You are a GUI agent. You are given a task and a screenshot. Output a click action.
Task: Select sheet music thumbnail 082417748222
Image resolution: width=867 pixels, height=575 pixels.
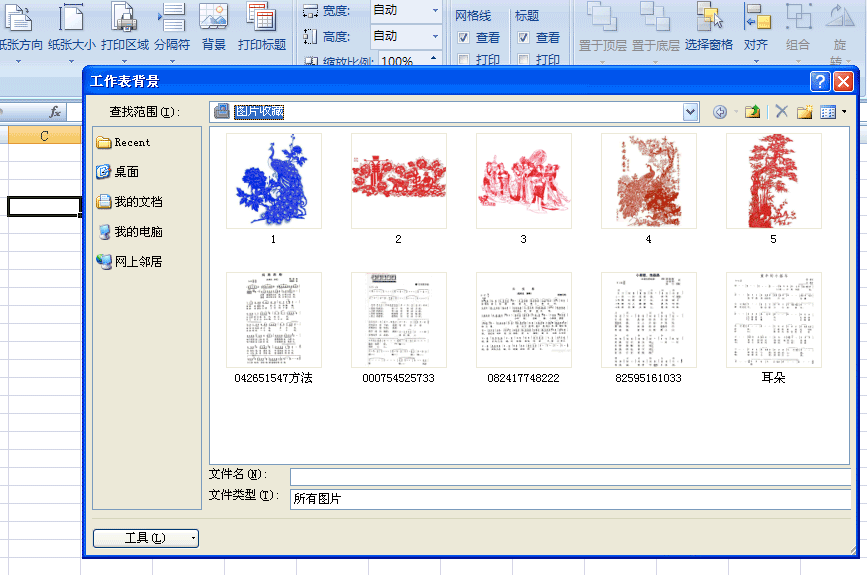524,320
